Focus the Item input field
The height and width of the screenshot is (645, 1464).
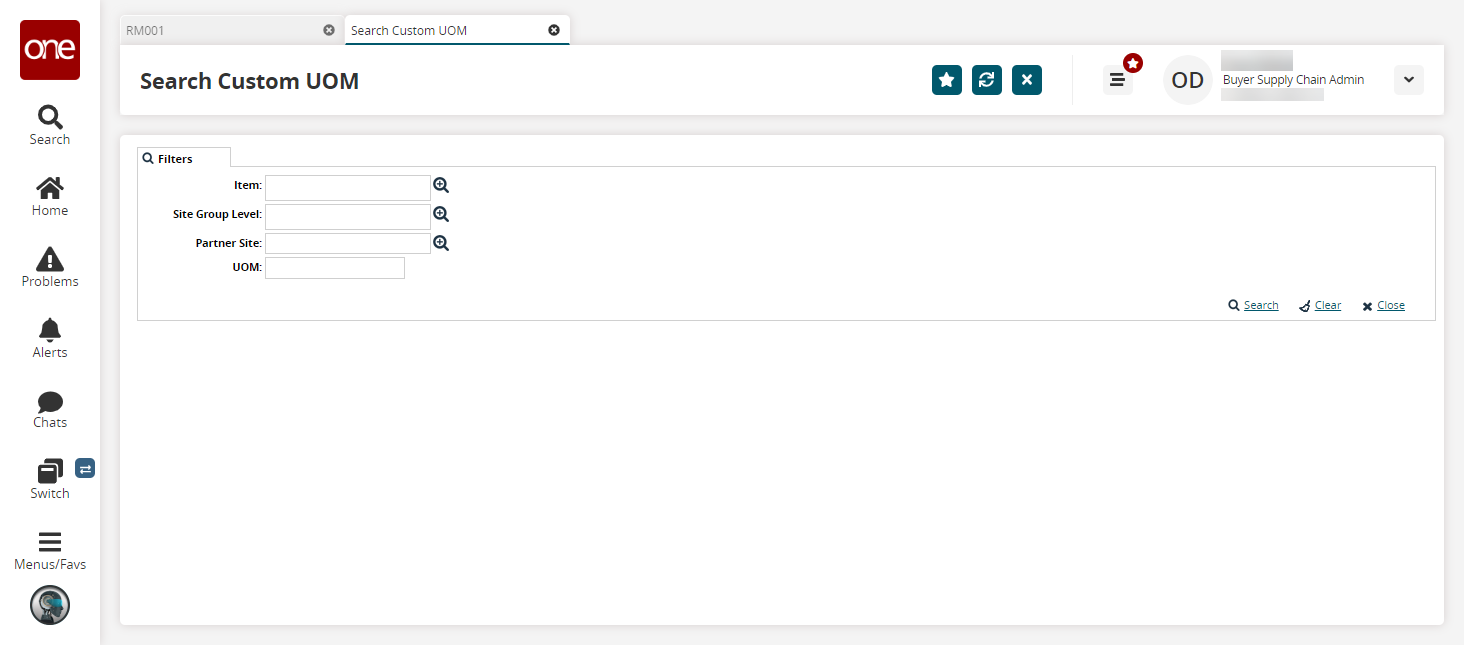[x=348, y=188]
